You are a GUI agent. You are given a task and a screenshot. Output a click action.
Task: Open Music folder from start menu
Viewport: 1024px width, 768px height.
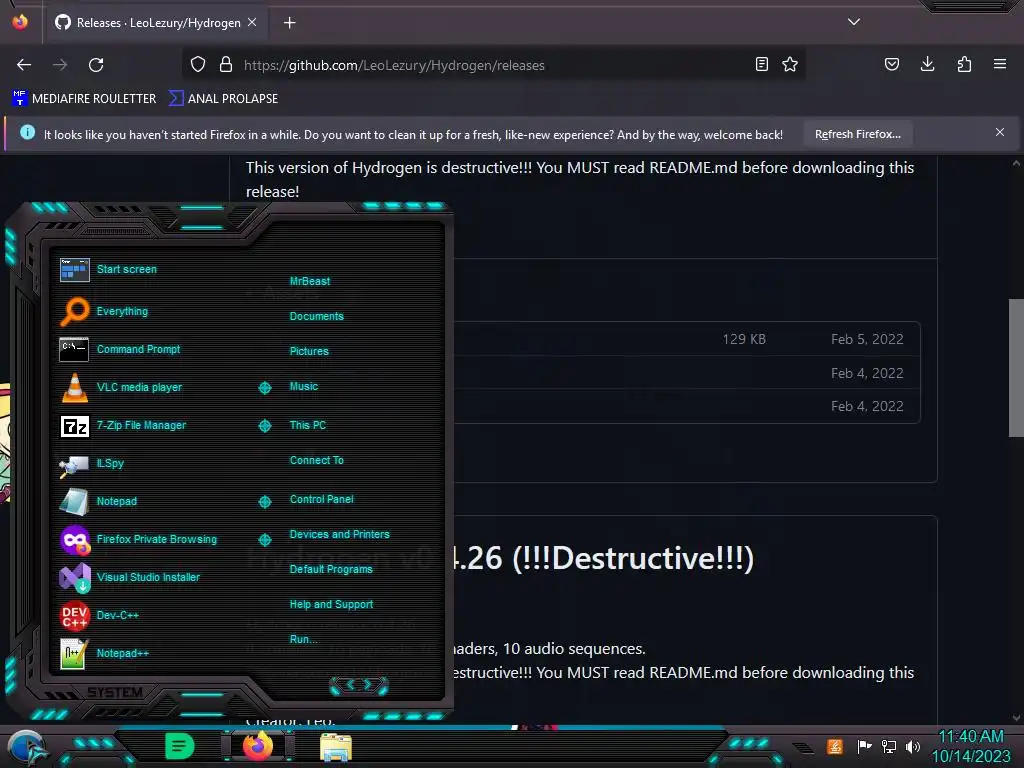pyautogui.click(x=304, y=387)
